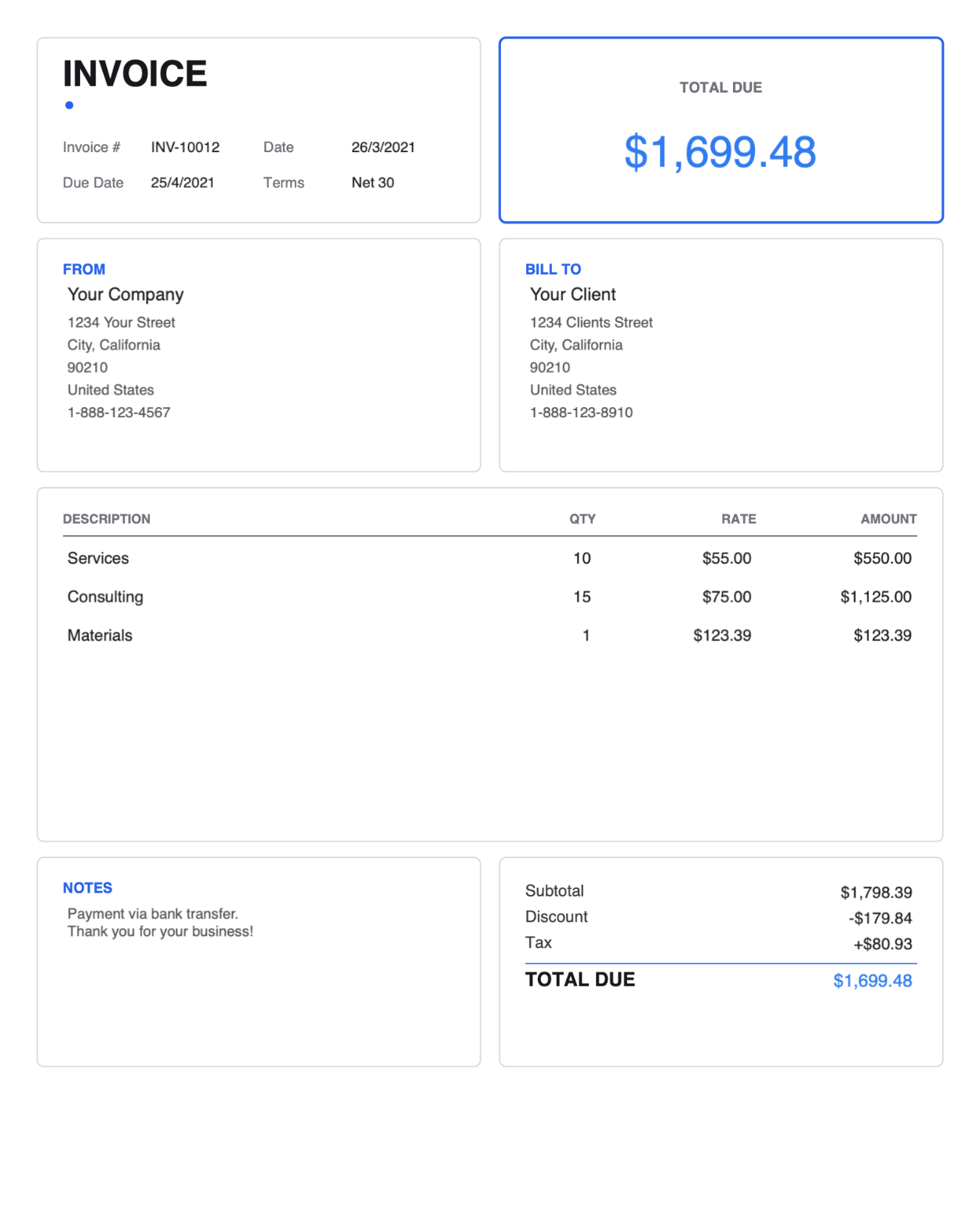The image size is (980, 1218).
Task: Click the invoice date 26/3/2021
Action: tap(383, 147)
